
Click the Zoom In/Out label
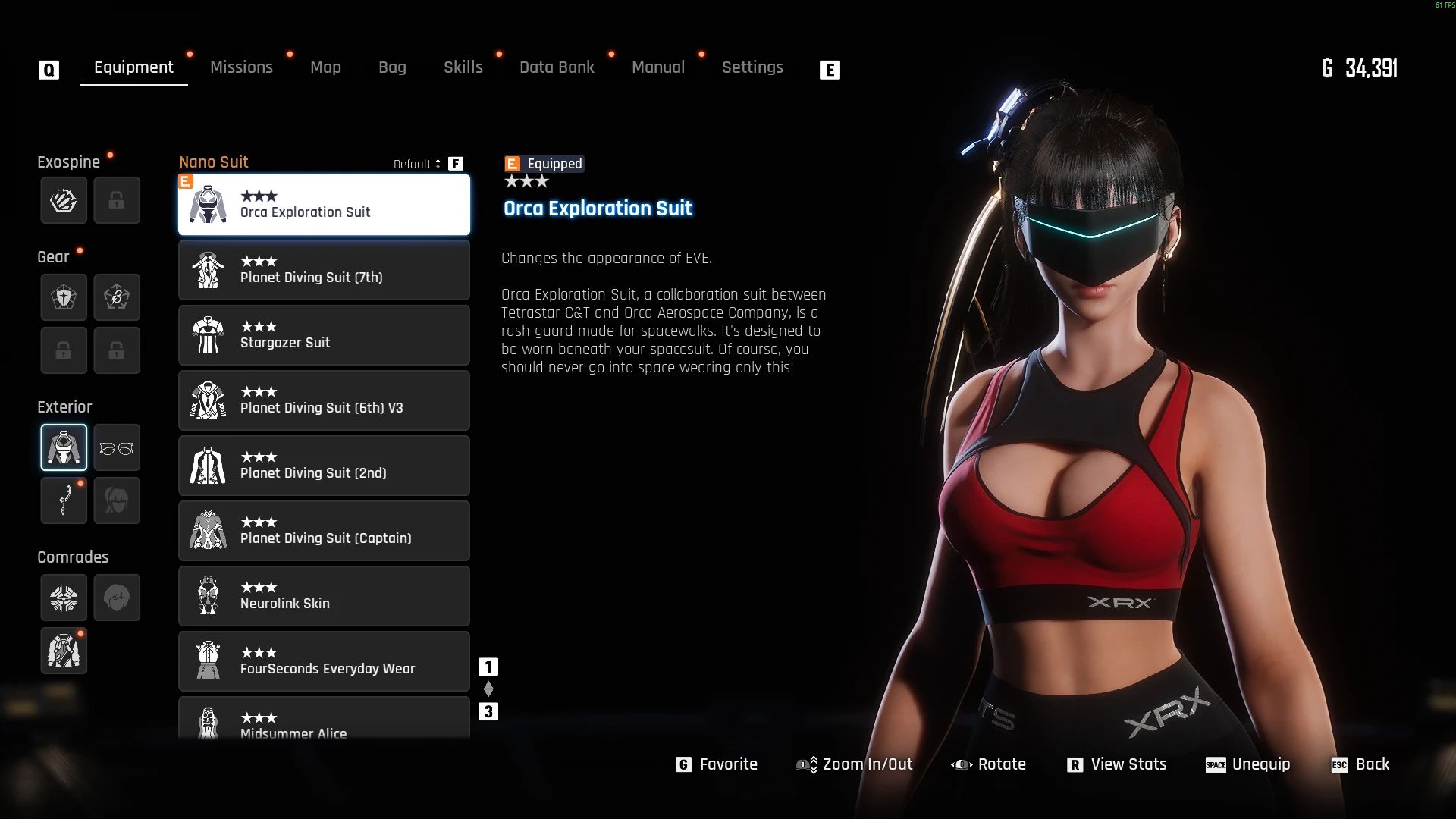868,764
